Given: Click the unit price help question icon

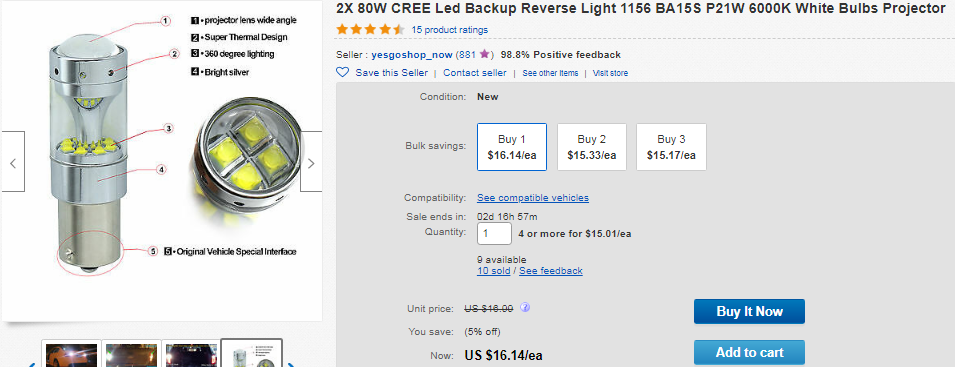Looking at the screenshot, I should click(x=525, y=307).
